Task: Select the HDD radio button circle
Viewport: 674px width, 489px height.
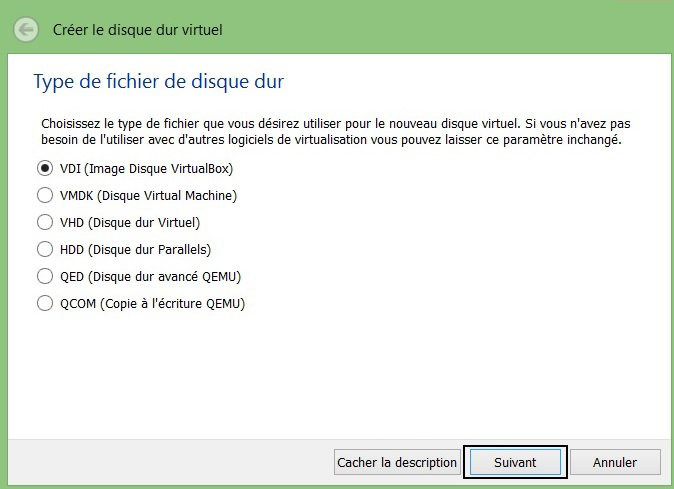Action: click(x=44, y=249)
